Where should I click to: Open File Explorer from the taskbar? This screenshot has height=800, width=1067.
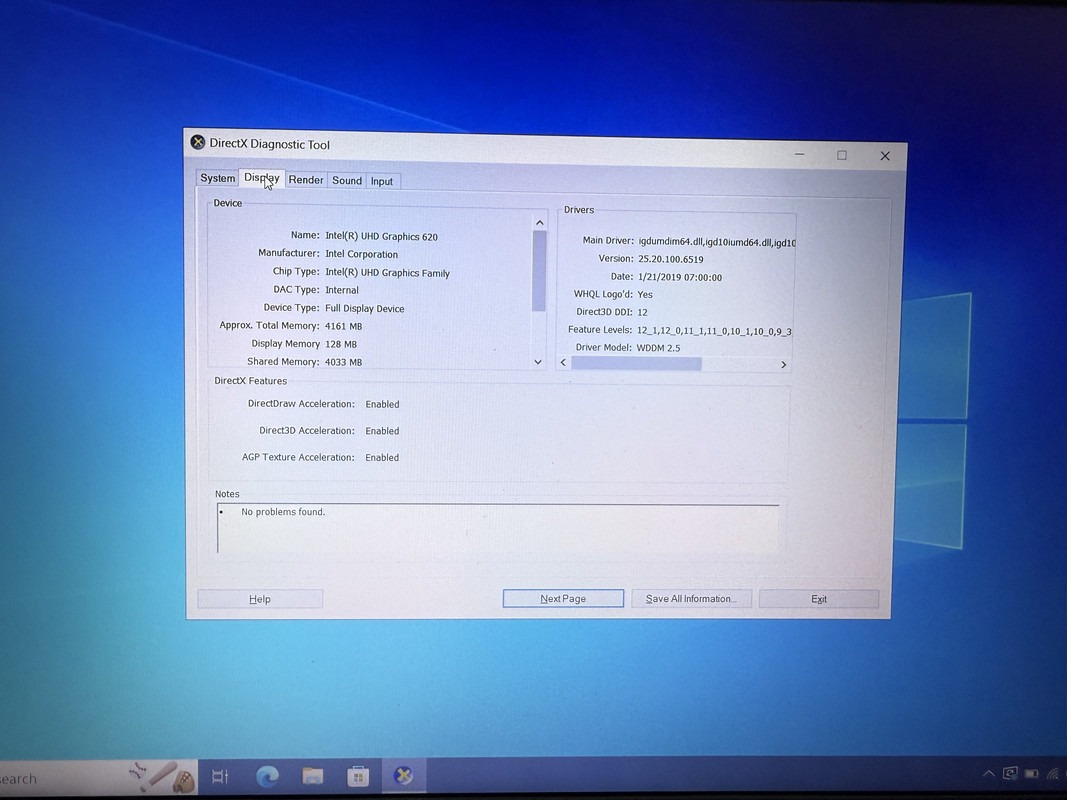[x=313, y=776]
